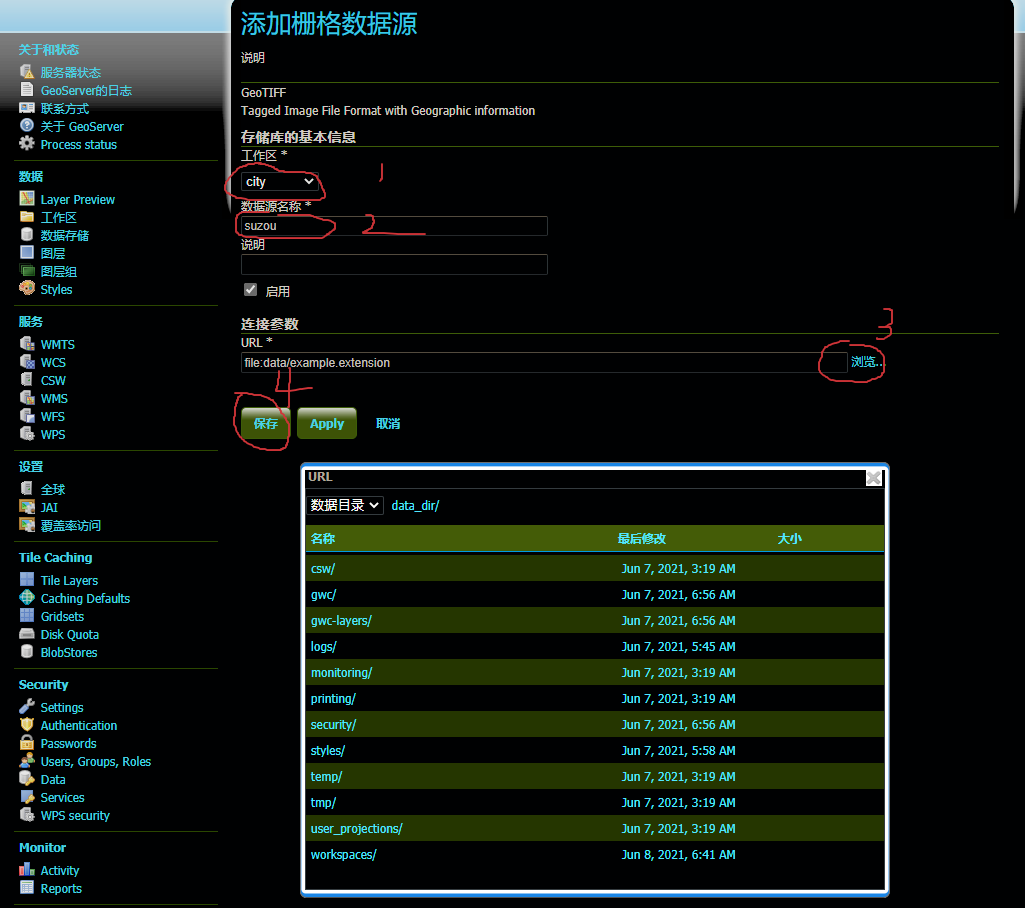Click the 取消 cancel link
1025x908 pixels.
click(x=388, y=424)
